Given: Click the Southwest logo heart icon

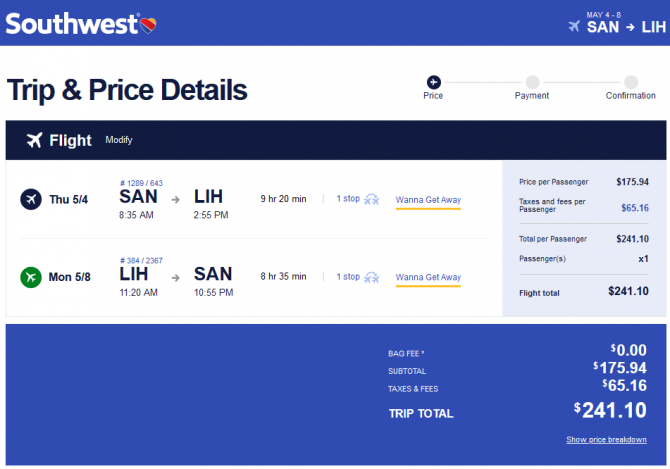Looking at the screenshot, I should point(148,26).
